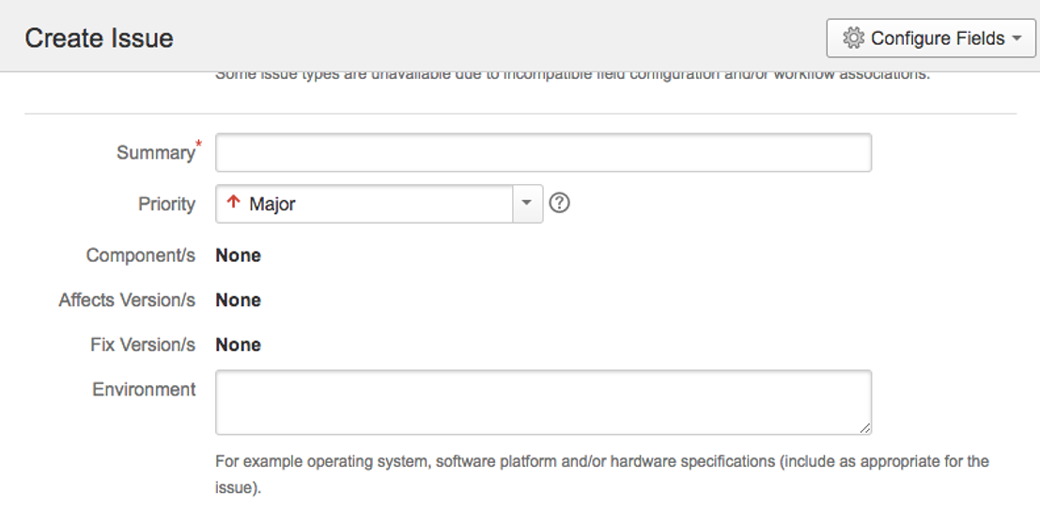Screen dimensions: 1040x510
Task: Click the Fix Version/s label
Action: [142, 345]
